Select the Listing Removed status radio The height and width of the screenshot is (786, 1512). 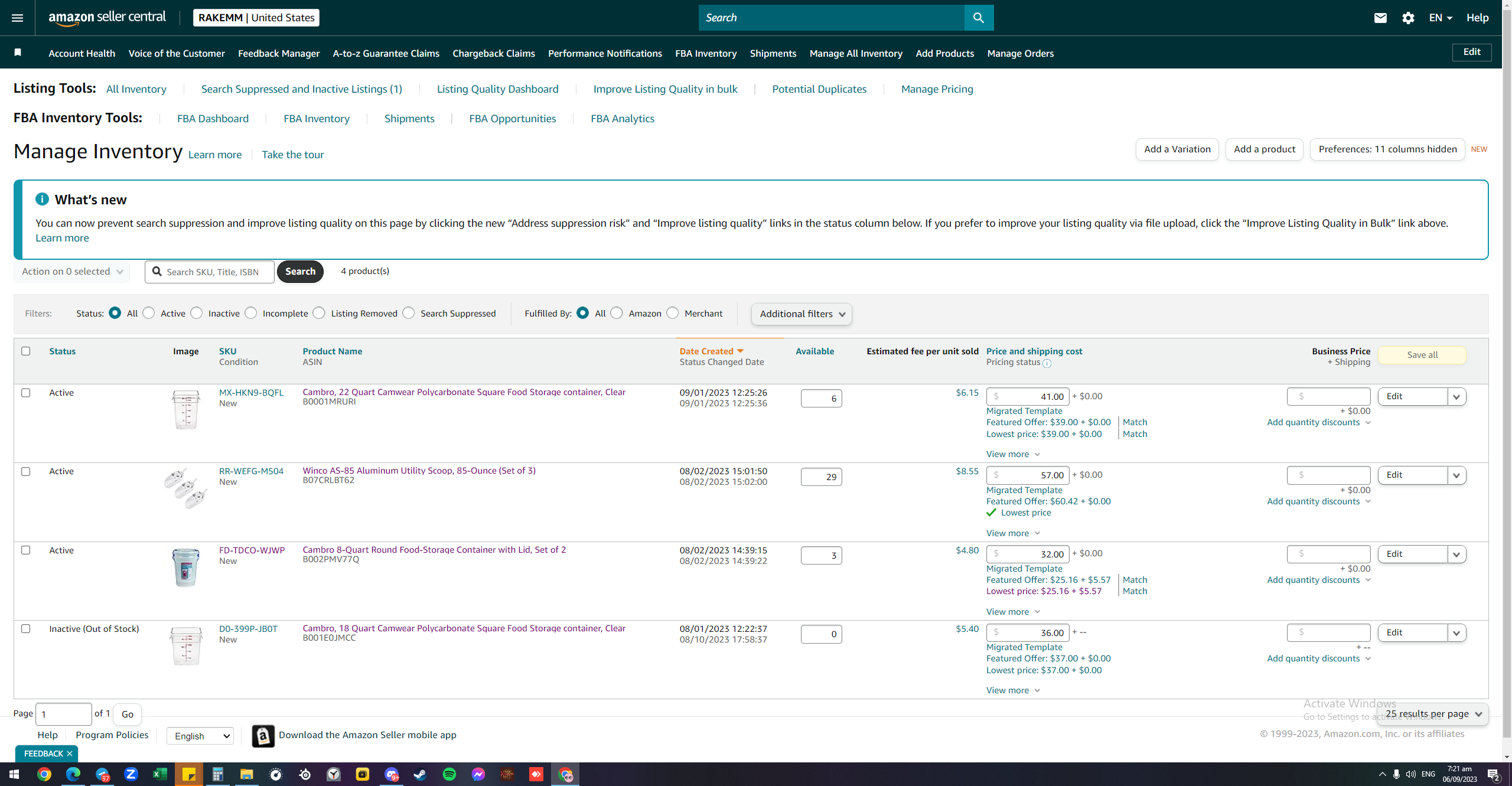(x=319, y=313)
